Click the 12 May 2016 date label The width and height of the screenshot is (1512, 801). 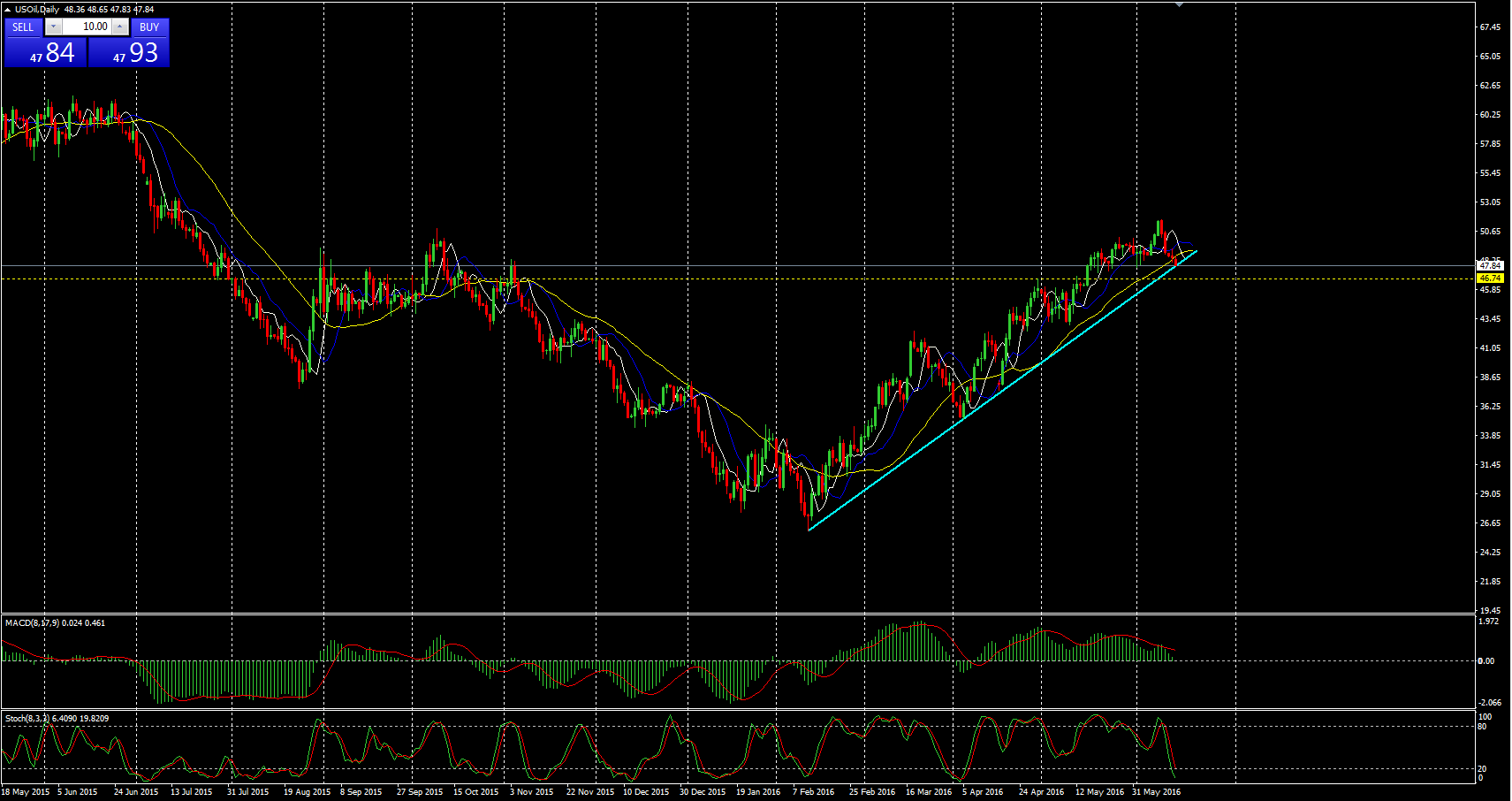pos(1099,792)
